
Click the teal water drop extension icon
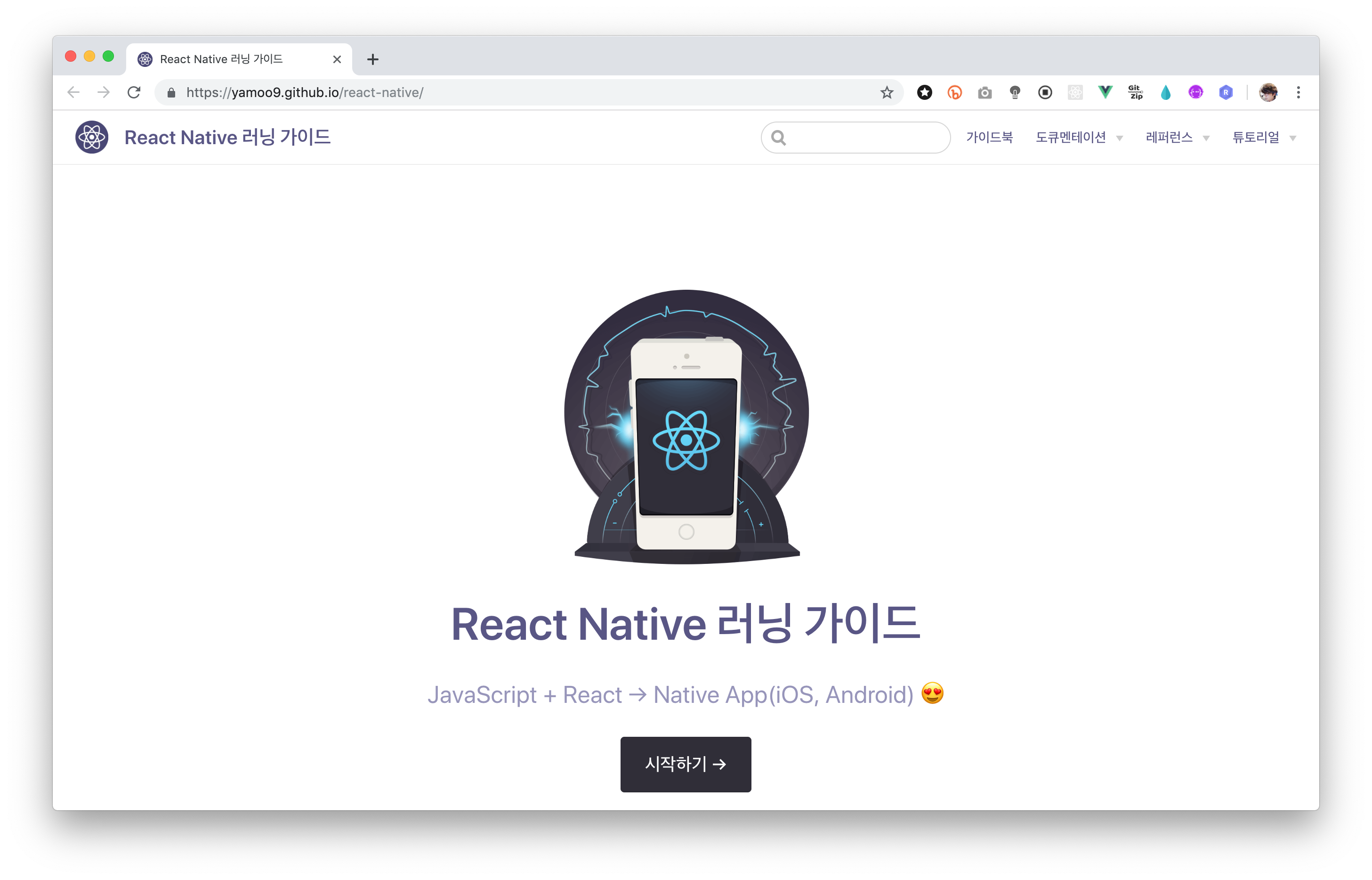pos(1165,92)
